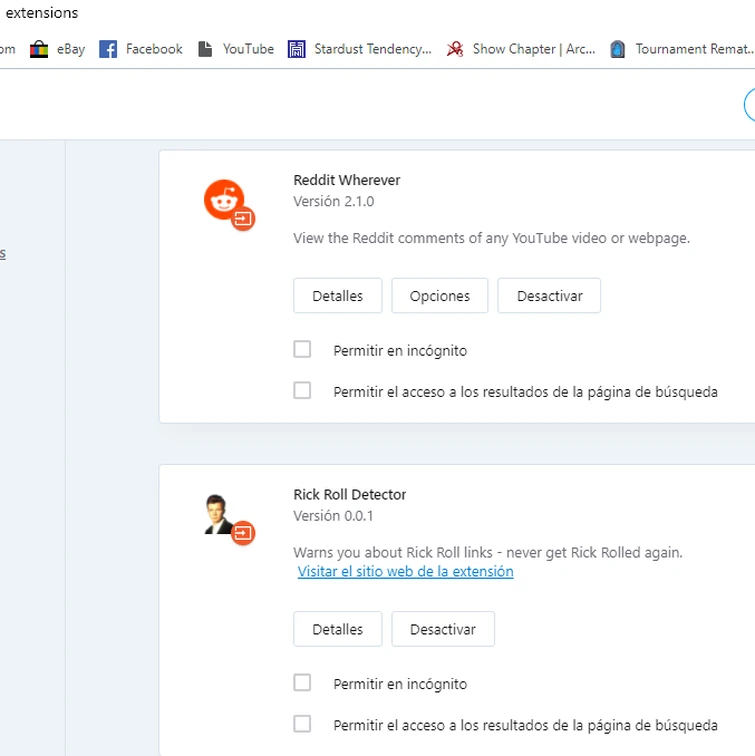Follow 'Visitar el sitio web de la extensión' link
Viewport: 755px width, 756px height.
tap(405, 572)
